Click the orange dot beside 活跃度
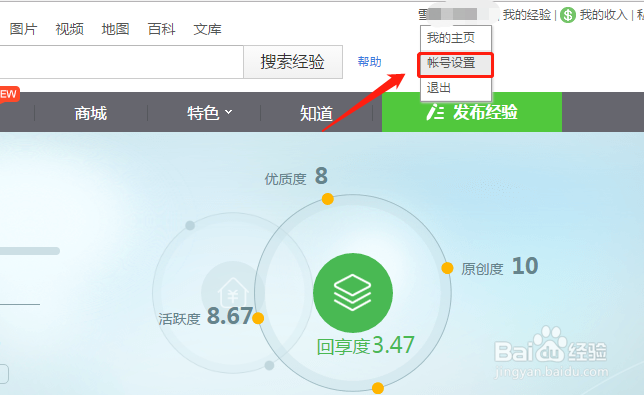The width and height of the screenshot is (644, 395). (258, 318)
